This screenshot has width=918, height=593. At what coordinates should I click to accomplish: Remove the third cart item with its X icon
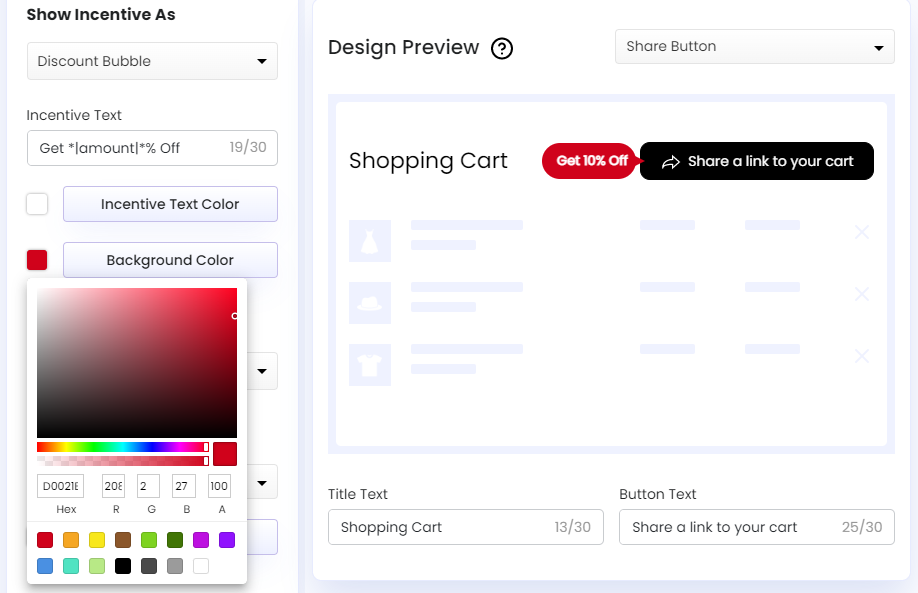pyautogui.click(x=861, y=356)
